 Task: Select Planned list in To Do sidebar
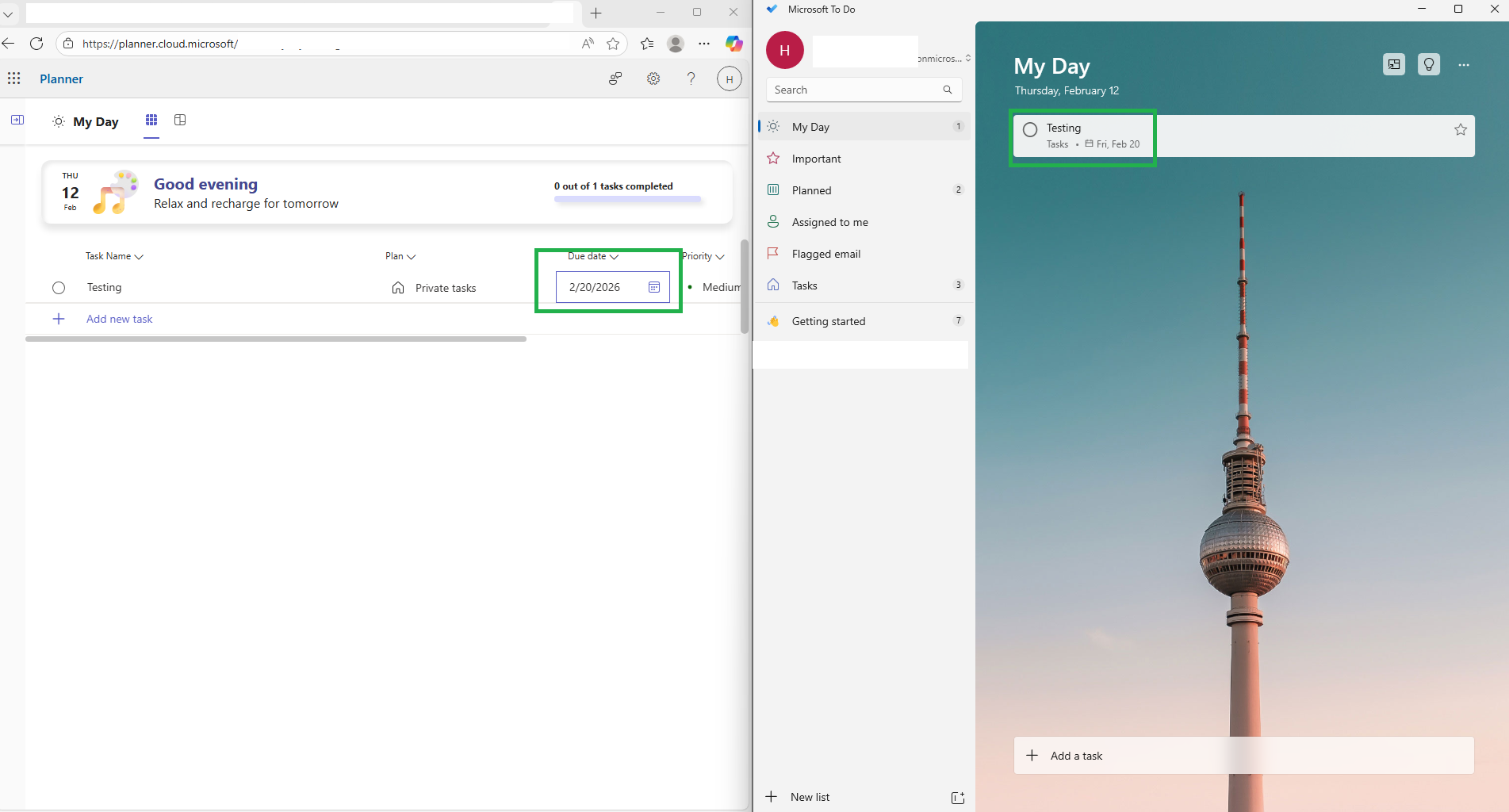(864, 190)
